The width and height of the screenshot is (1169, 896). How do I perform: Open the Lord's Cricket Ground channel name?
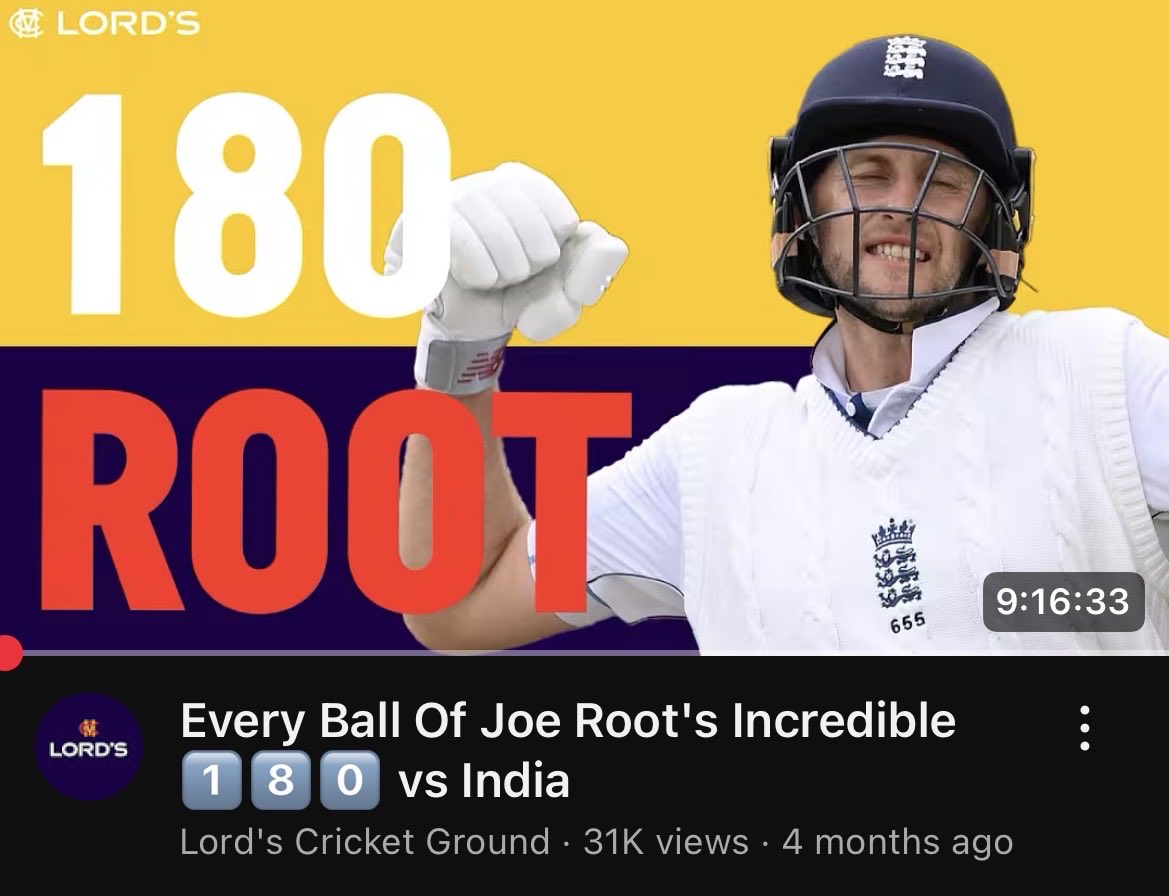(365, 842)
